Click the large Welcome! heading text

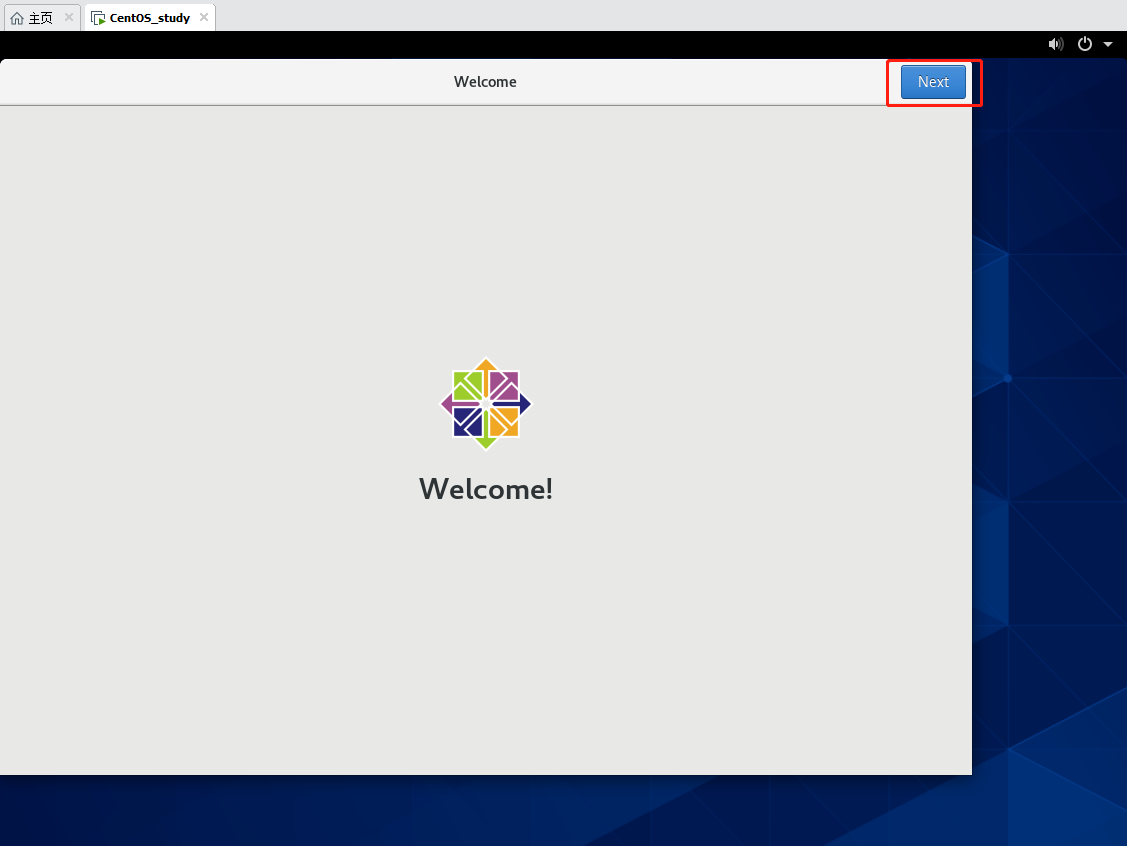(486, 489)
